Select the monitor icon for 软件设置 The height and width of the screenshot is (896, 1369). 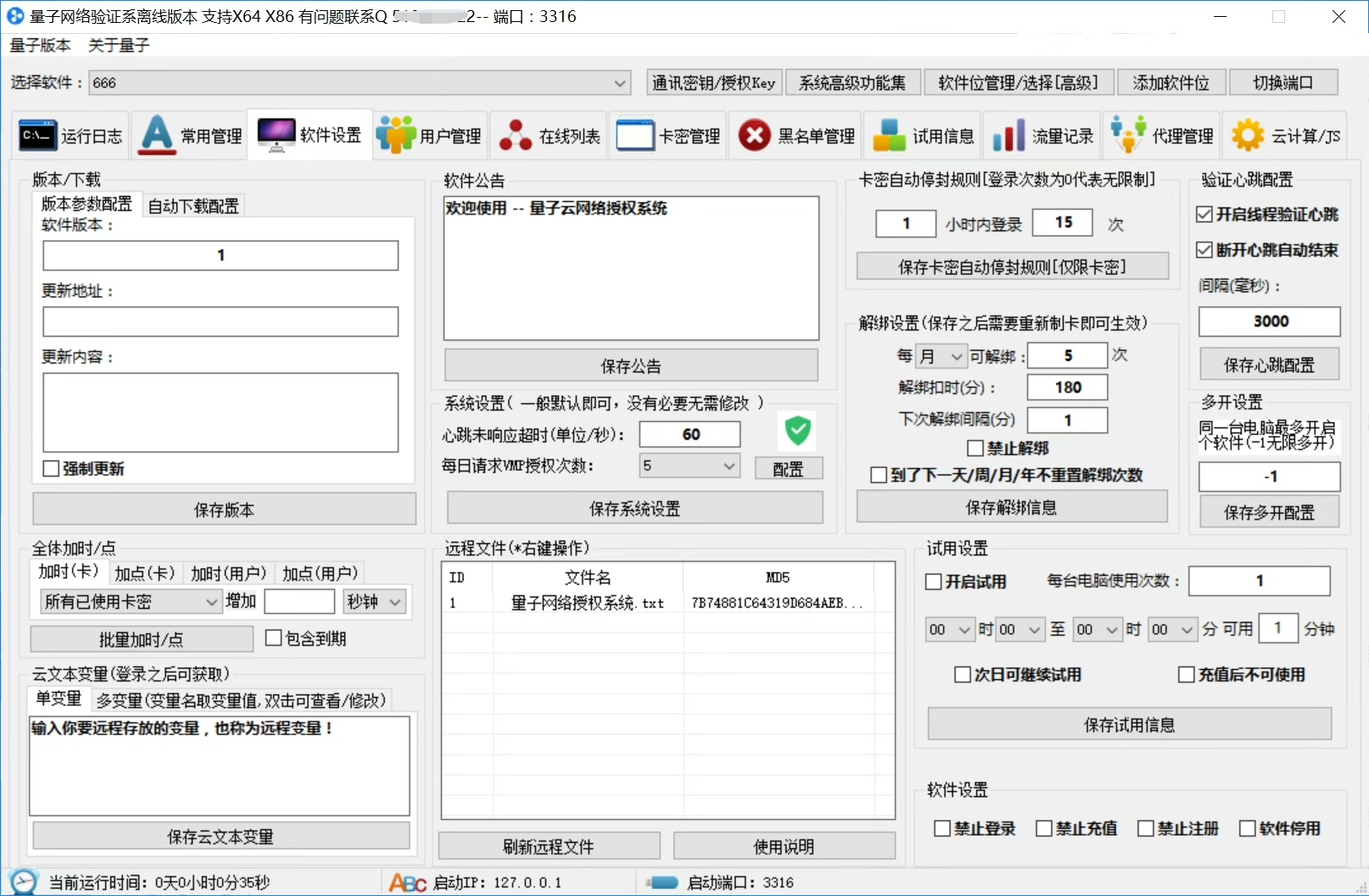pyautogui.click(x=276, y=135)
